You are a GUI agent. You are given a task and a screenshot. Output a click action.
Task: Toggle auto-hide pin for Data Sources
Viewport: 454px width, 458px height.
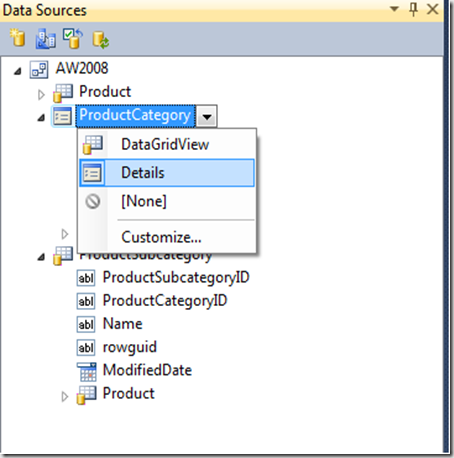pyautogui.click(x=413, y=9)
